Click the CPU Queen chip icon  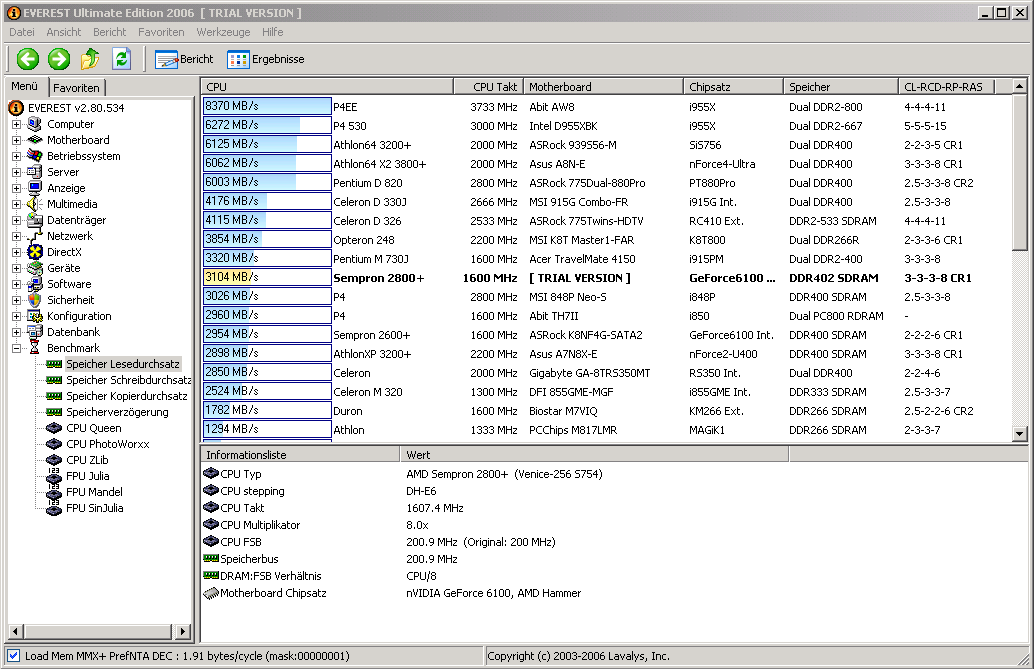point(54,428)
